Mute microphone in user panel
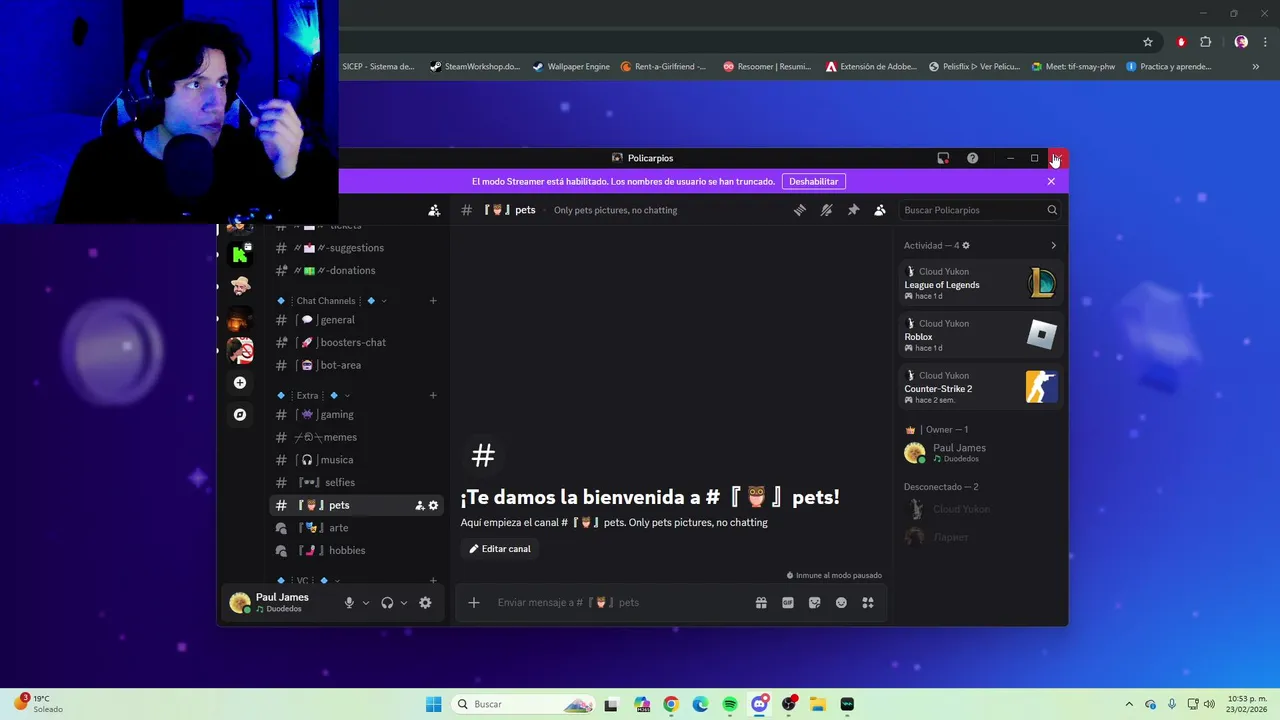 click(349, 603)
